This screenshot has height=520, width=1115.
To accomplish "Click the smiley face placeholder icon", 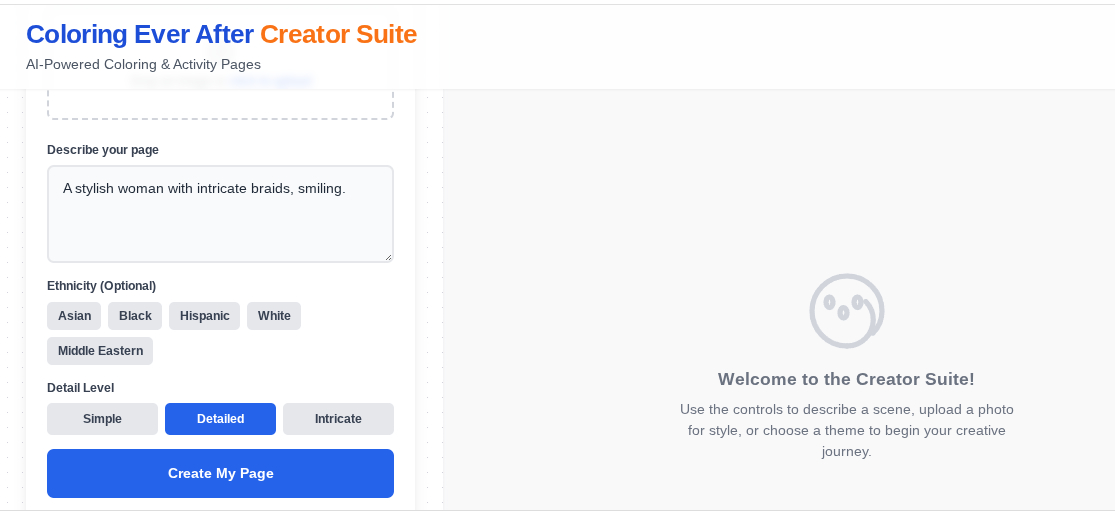I will (846, 310).
